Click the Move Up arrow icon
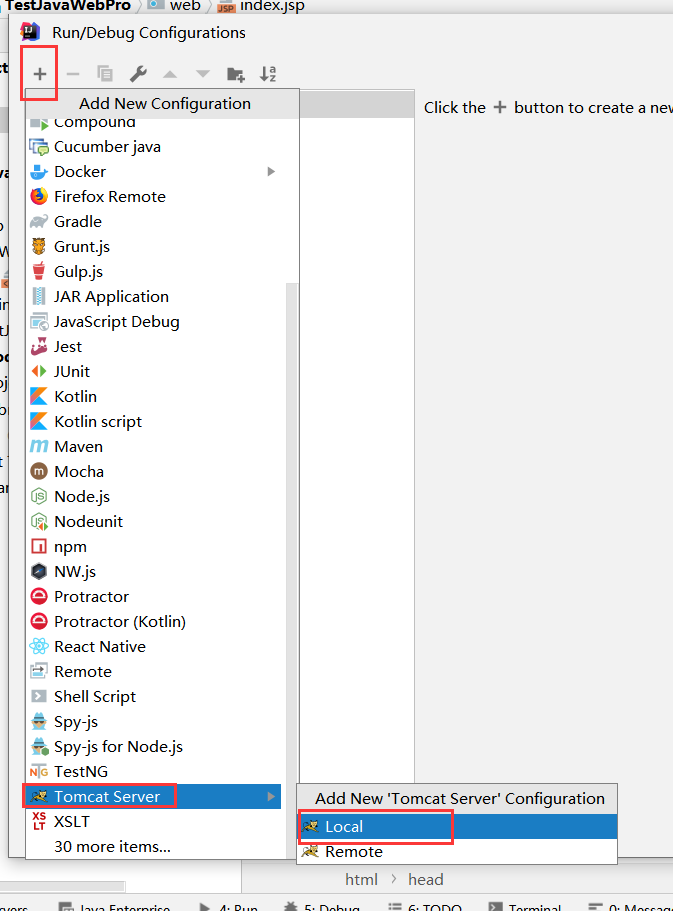Screen dimensions: 673x911 170,74
